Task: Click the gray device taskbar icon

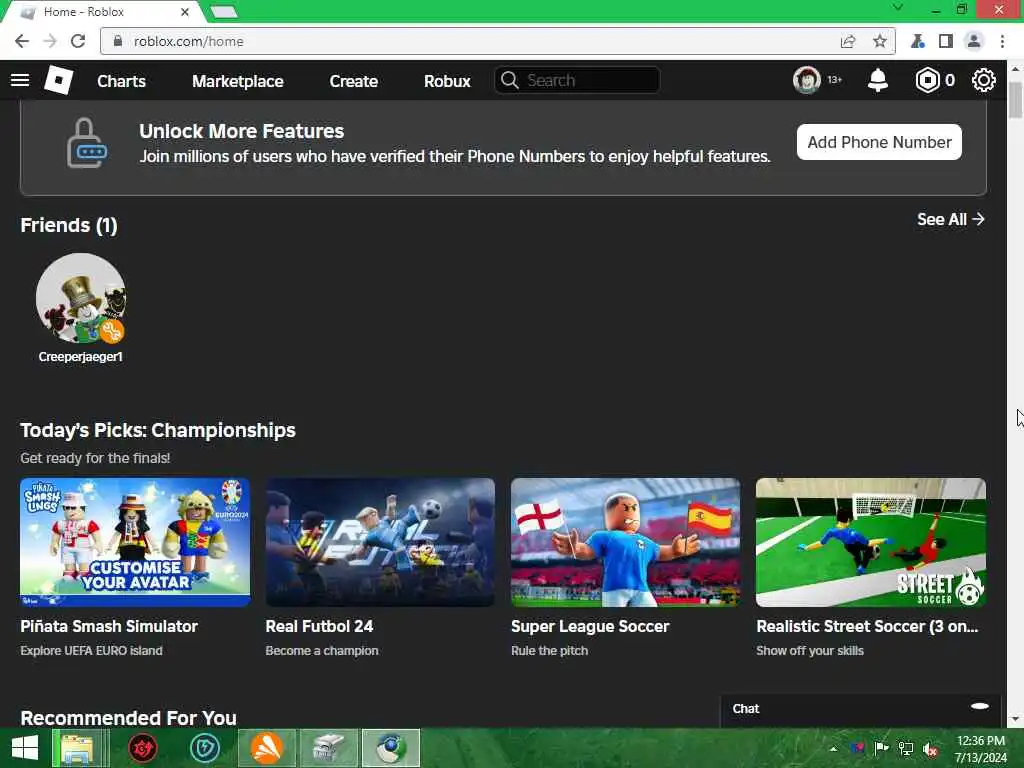Action: coord(328,748)
